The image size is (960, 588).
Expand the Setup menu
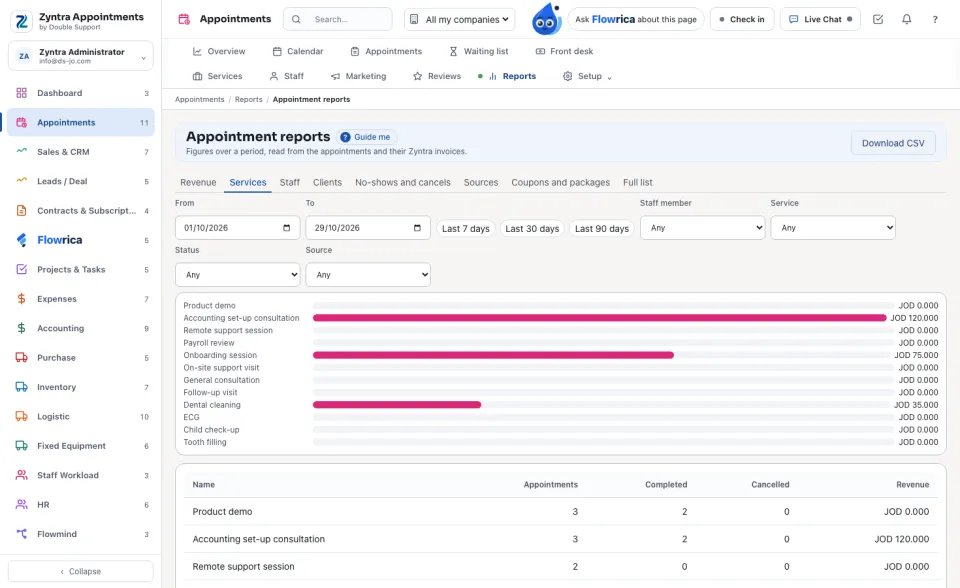pyautogui.click(x=587, y=76)
